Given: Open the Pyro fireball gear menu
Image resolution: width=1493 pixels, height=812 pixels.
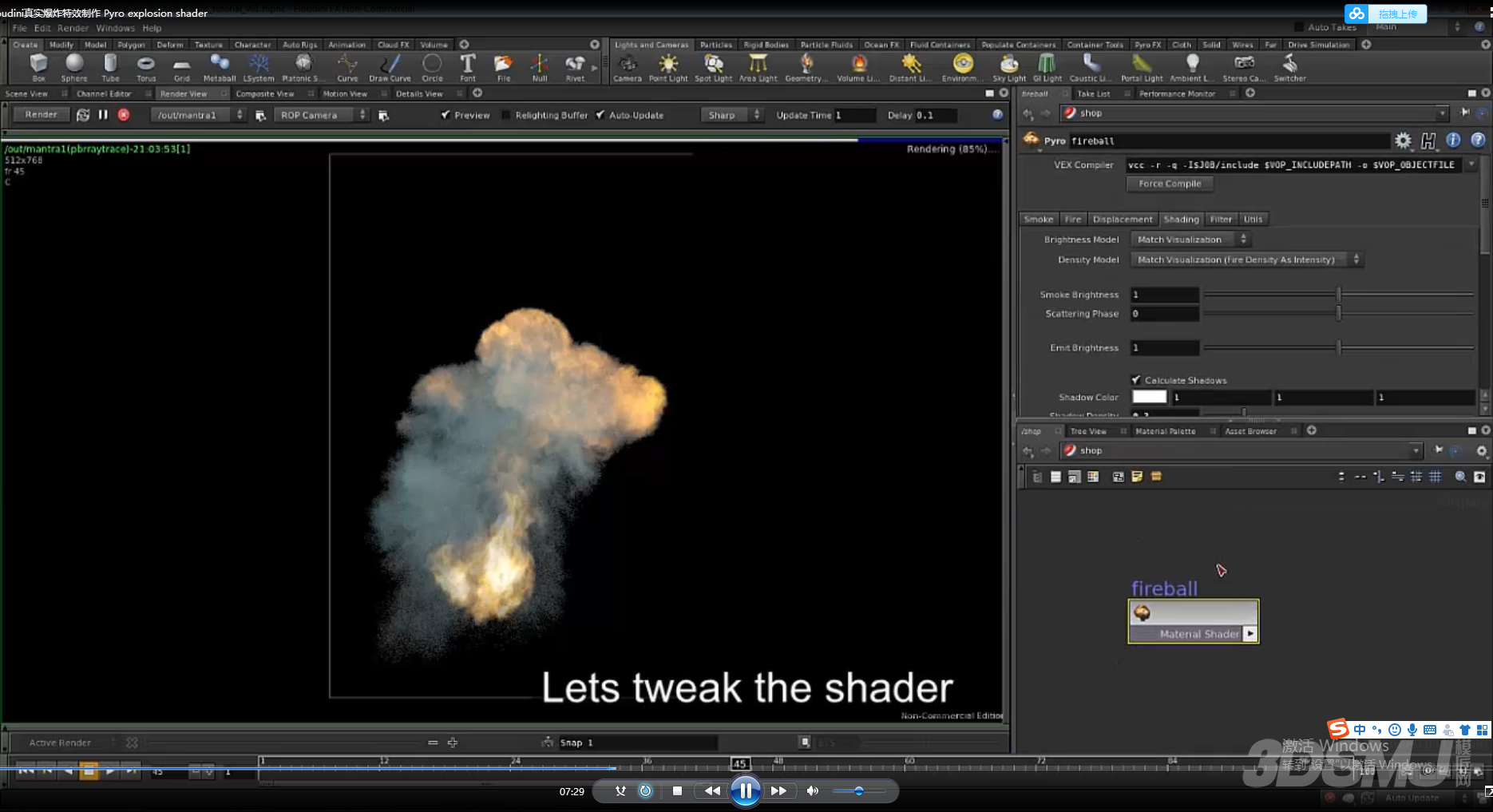Looking at the screenshot, I should tap(1403, 141).
